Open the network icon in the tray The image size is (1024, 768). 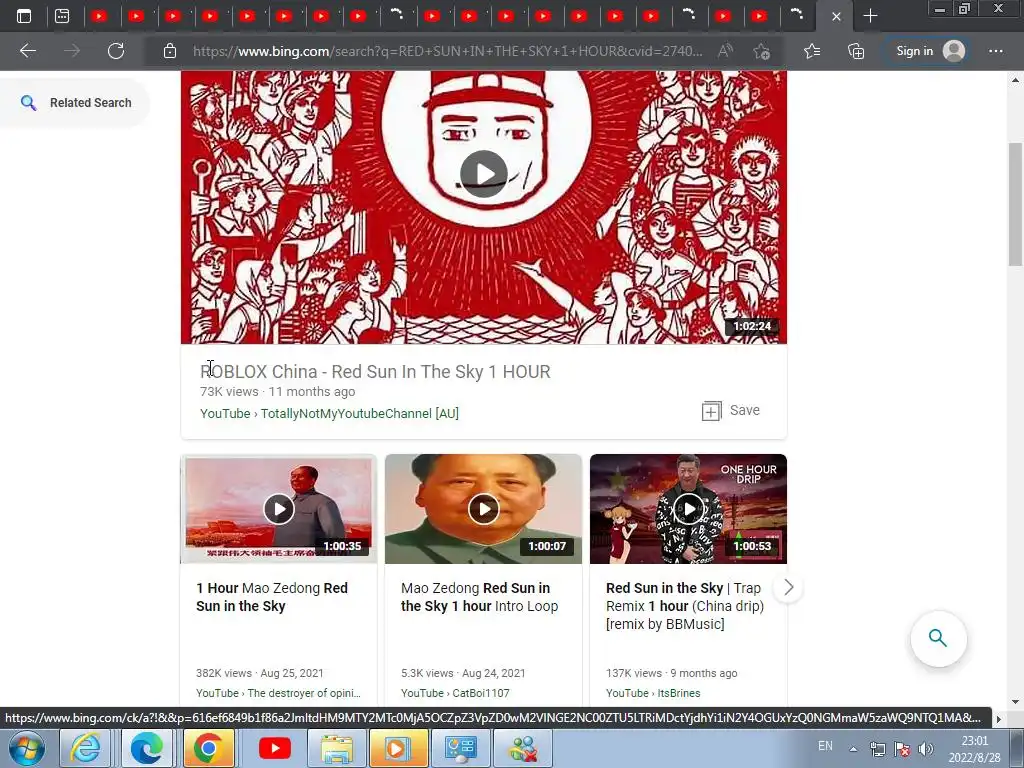pos(878,749)
